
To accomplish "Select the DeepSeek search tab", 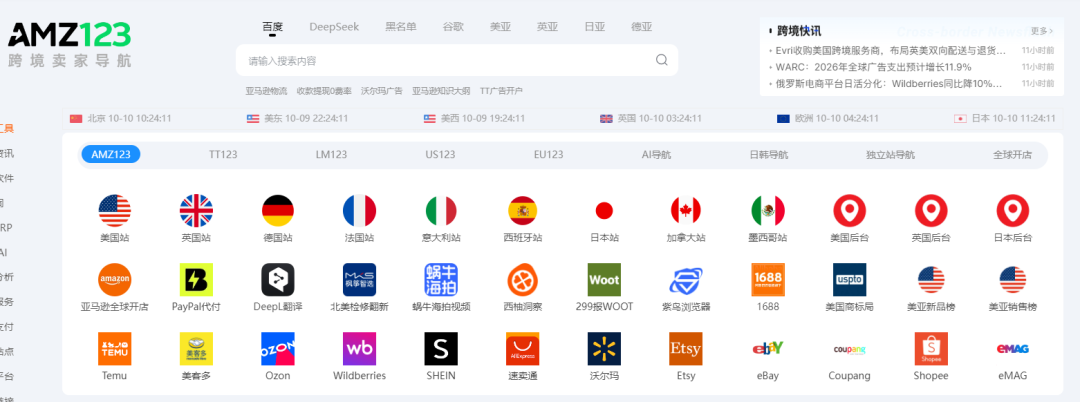I will tap(334, 27).
